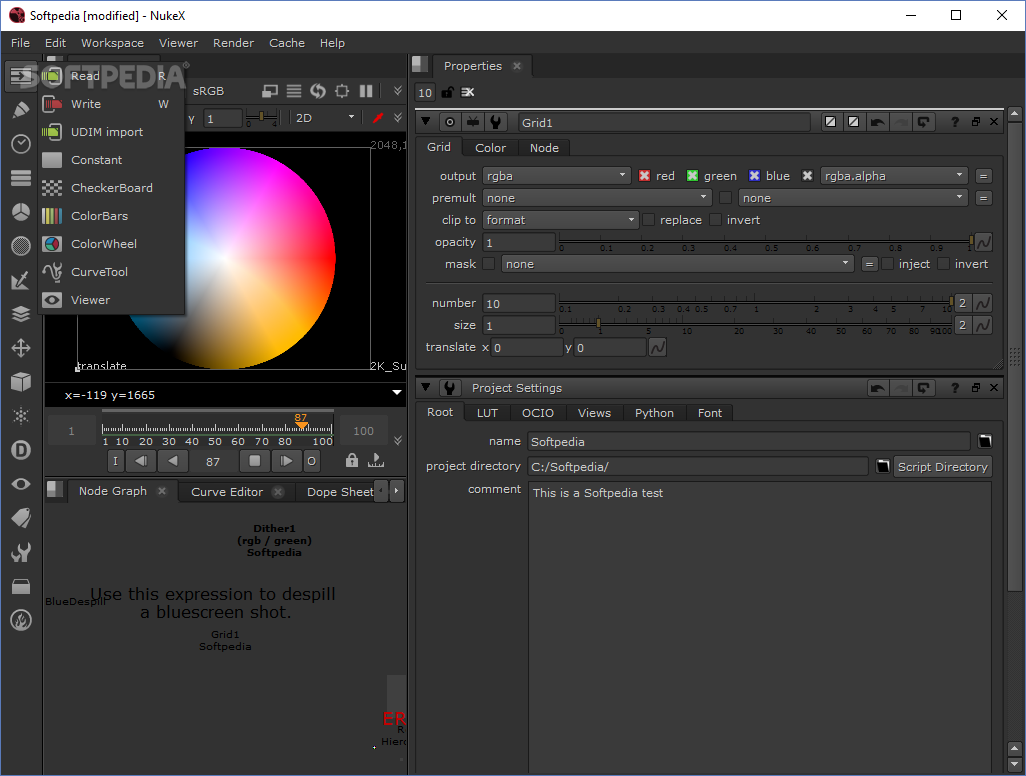Enable the replace checkbox
Viewport: 1026px width, 776px height.
click(x=648, y=220)
